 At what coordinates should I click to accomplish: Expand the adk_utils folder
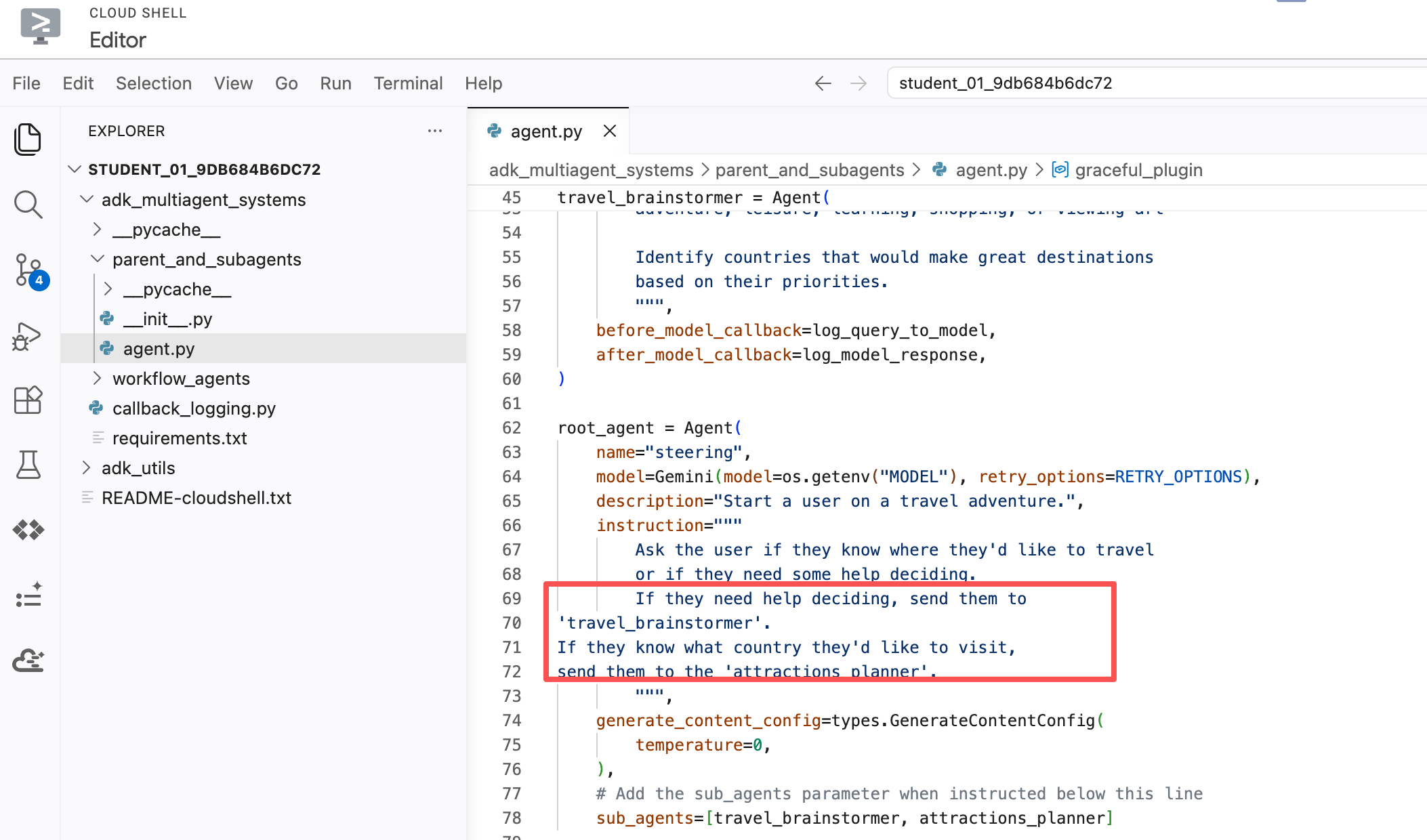[86, 467]
